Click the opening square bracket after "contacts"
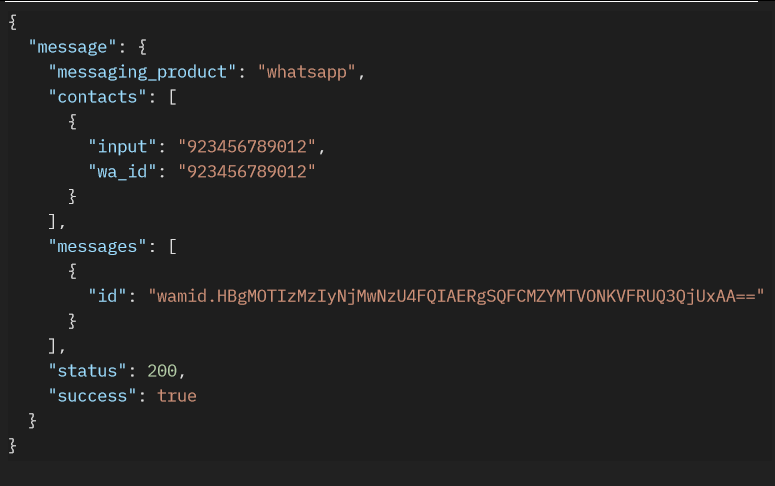 171,97
